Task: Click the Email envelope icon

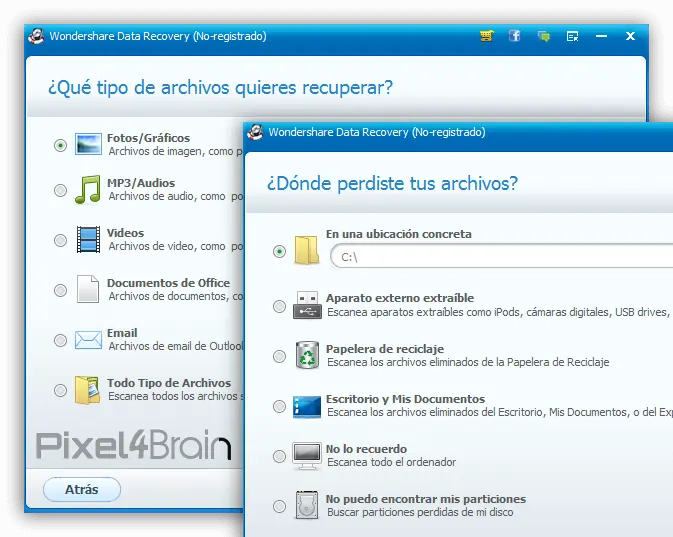Action: (88, 340)
